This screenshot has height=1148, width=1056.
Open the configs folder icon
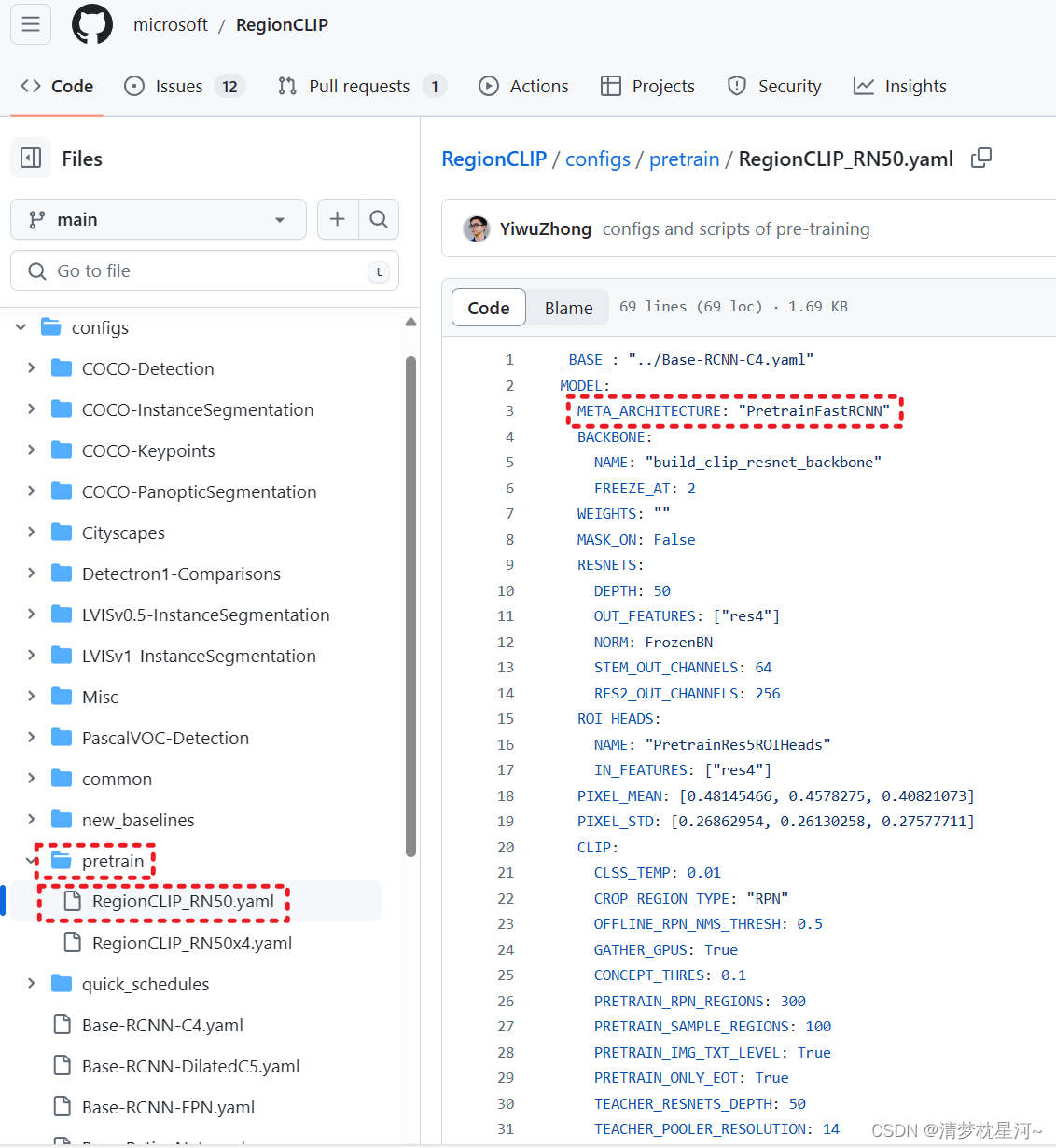click(x=51, y=327)
